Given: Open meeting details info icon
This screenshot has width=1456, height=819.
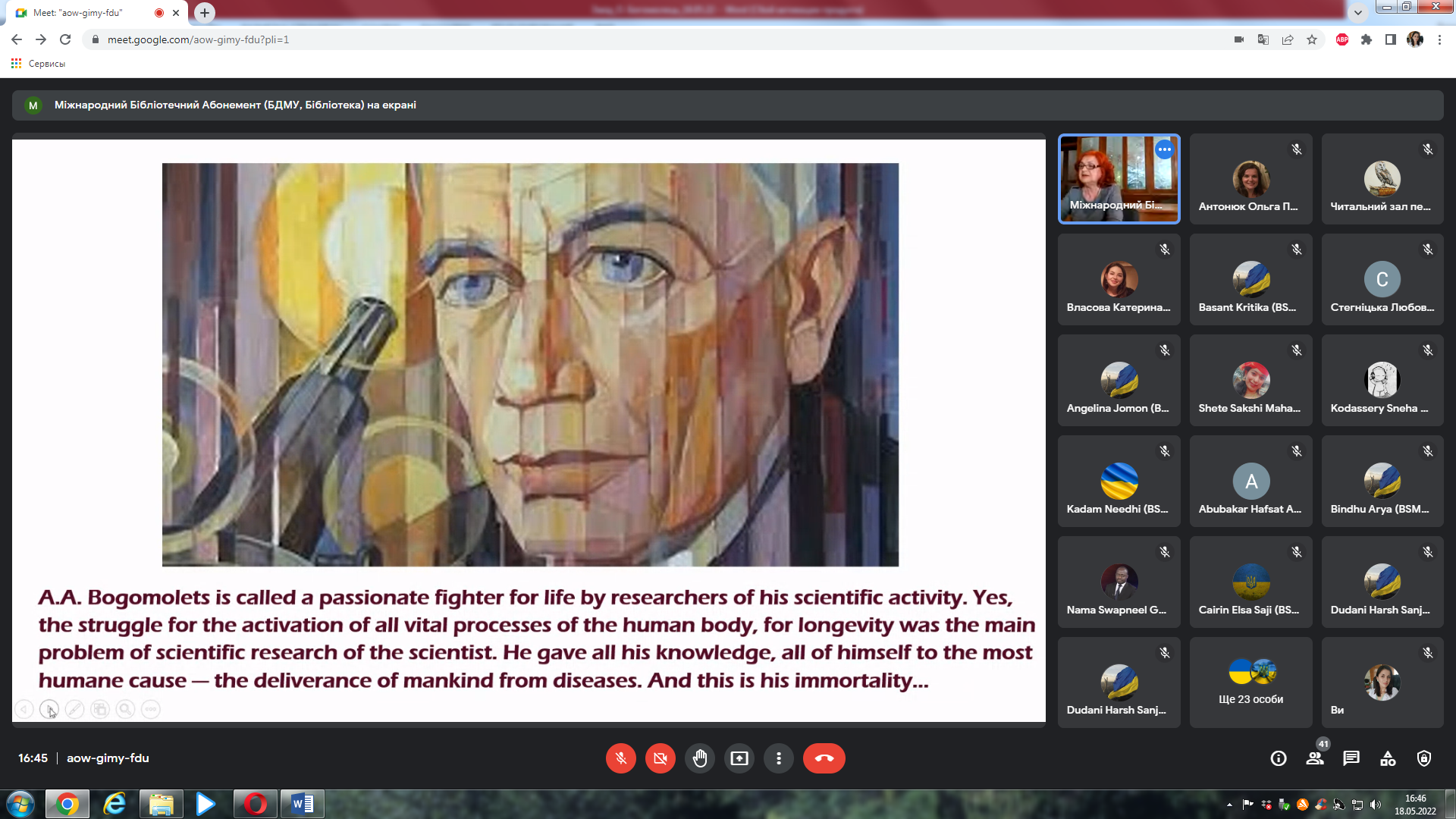Looking at the screenshot, I should pos(1279,758).
